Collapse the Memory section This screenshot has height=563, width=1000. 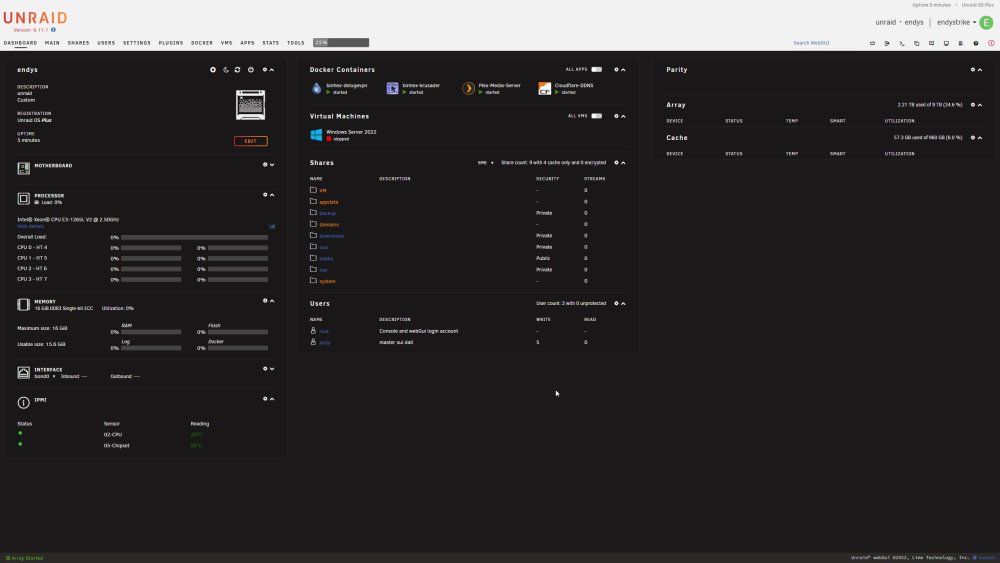tap(272, 300)
